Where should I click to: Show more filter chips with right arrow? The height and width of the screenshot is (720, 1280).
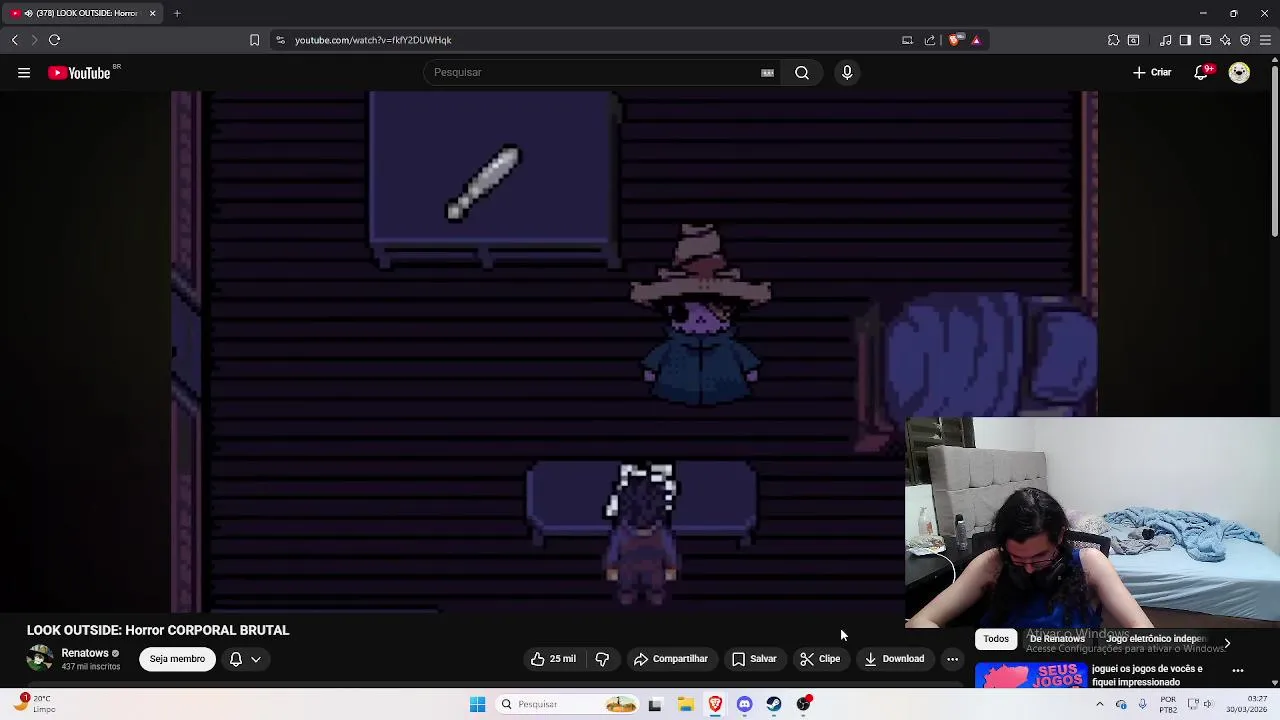1227,643
